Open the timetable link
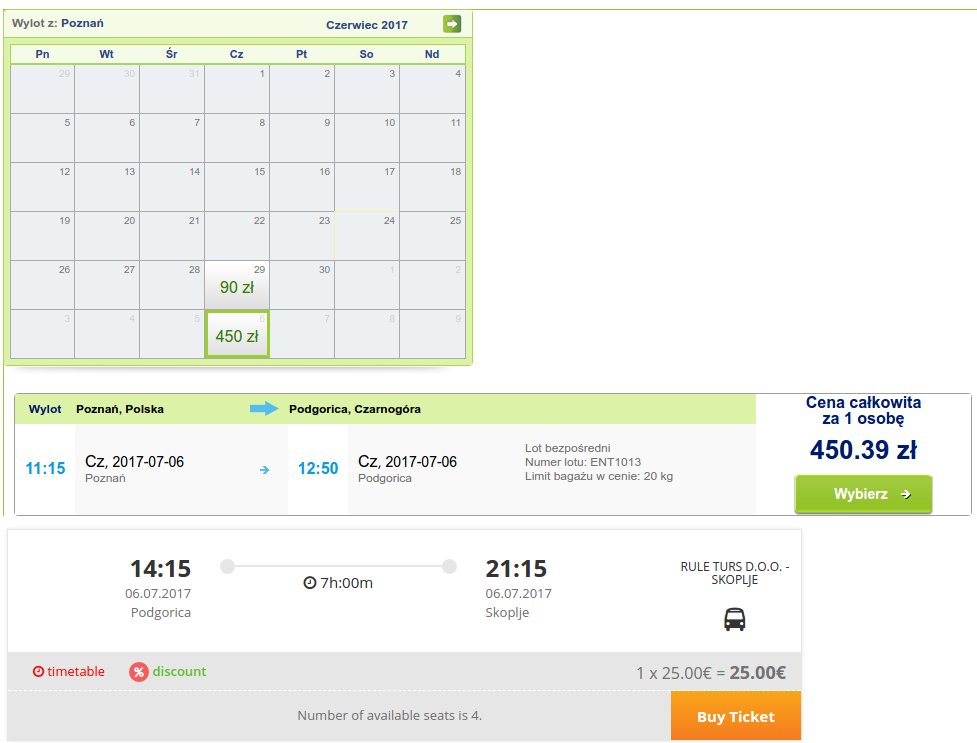This screenshot has height=743, width=977. click(76, 671)
